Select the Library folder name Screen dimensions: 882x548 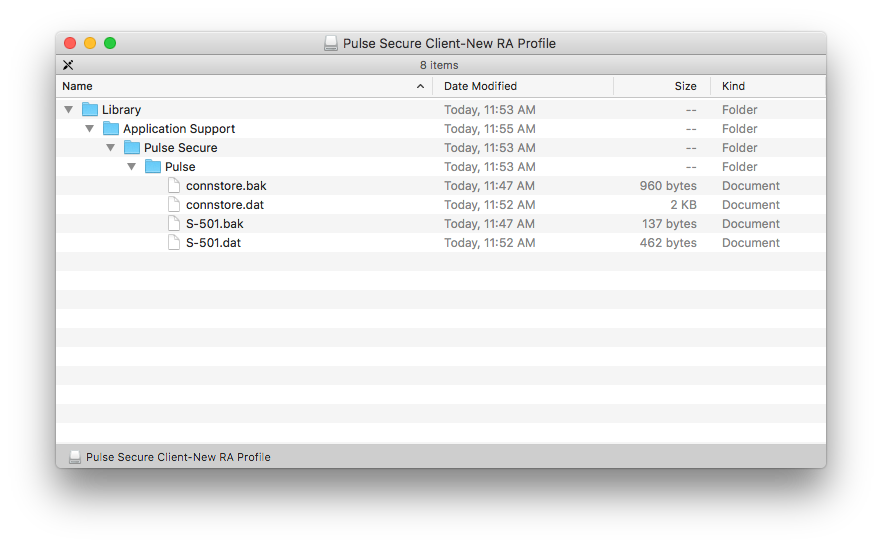click(x=122, y=110)
